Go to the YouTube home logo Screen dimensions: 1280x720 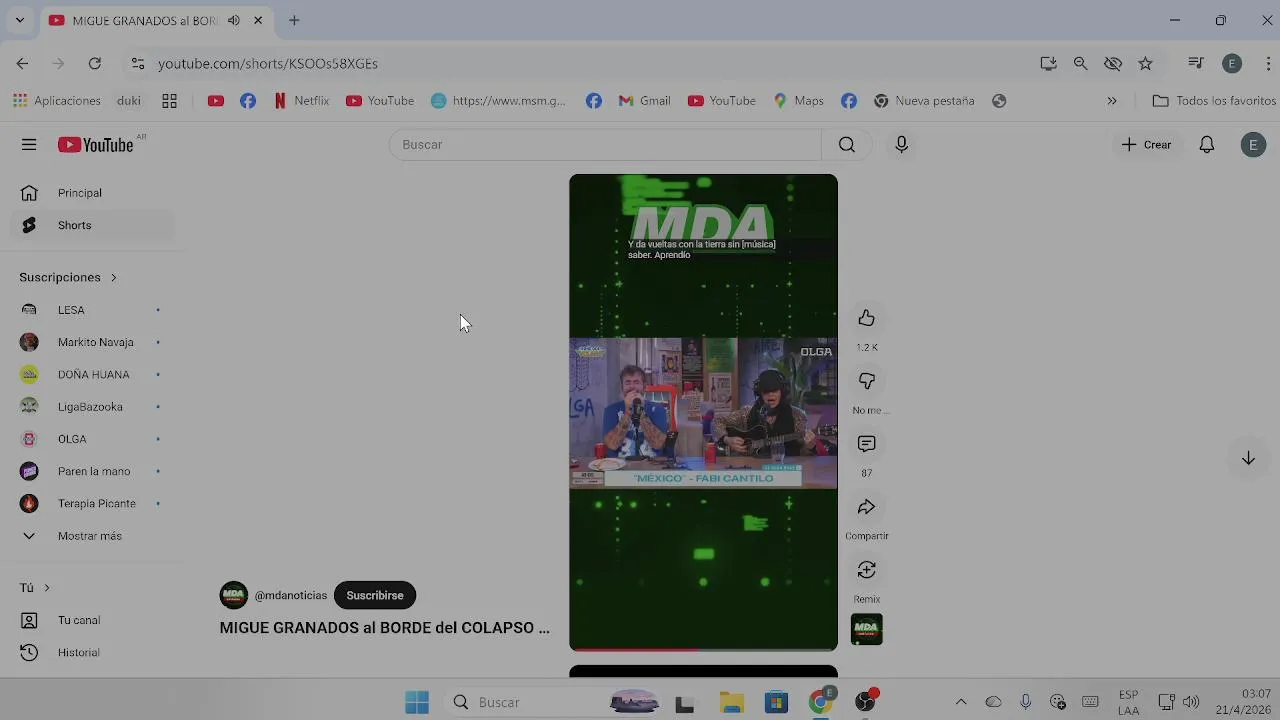[x=96, y=145]
